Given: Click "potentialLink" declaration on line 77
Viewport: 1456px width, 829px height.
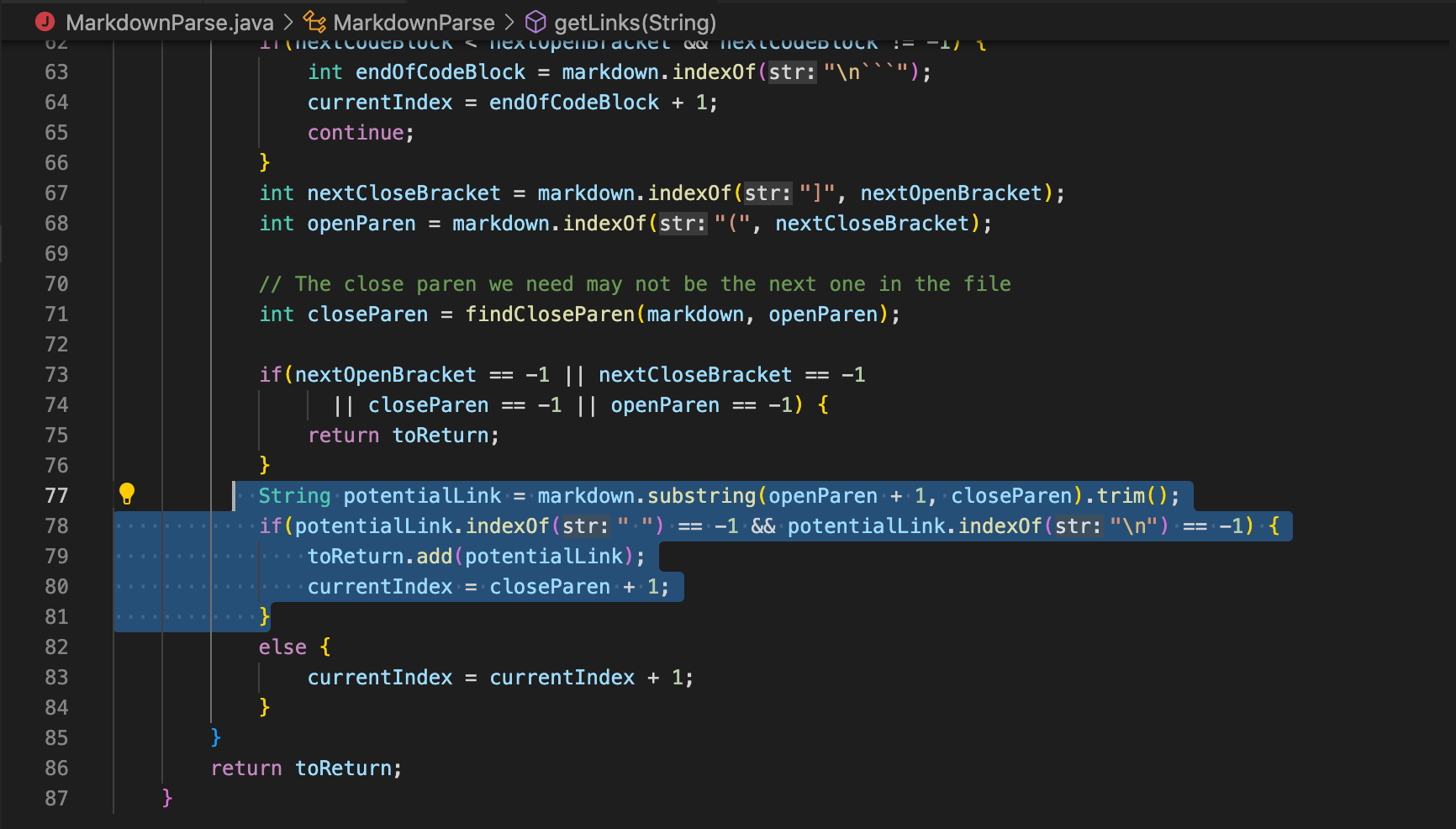Looking at the screenshot, I should coord(423,496).
